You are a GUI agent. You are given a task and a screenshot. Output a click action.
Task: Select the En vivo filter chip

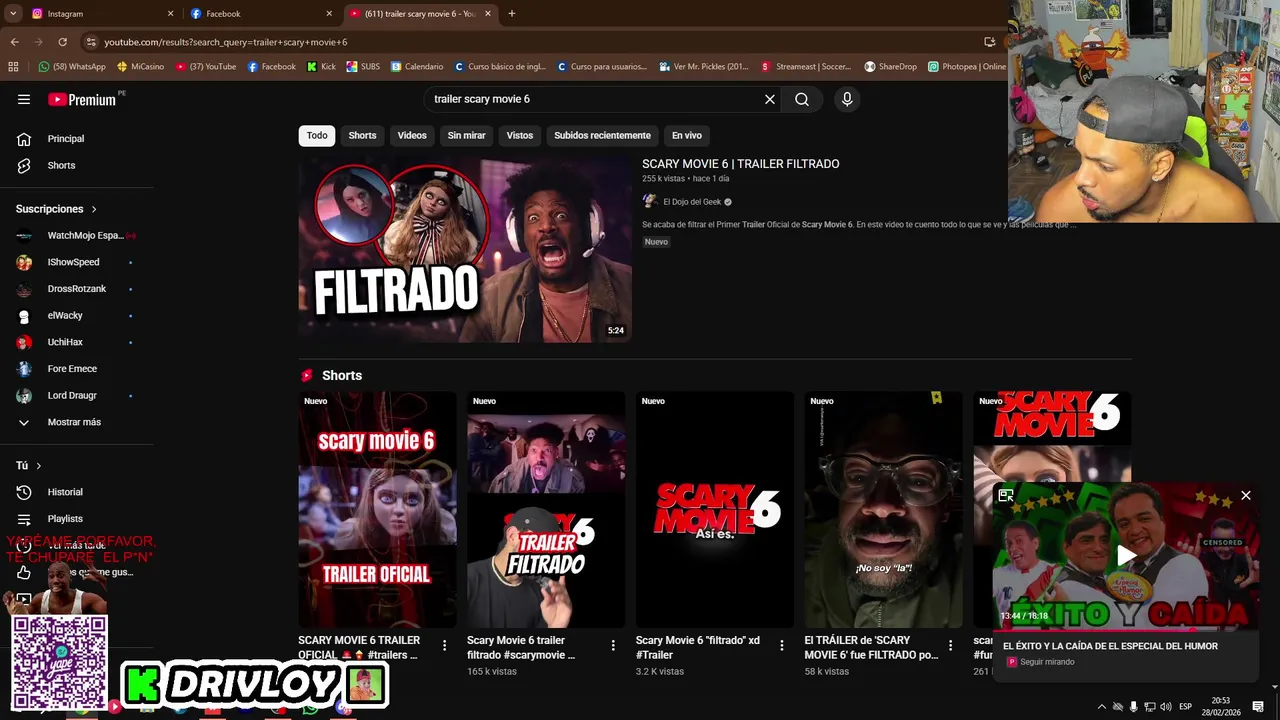click(686, 135)
